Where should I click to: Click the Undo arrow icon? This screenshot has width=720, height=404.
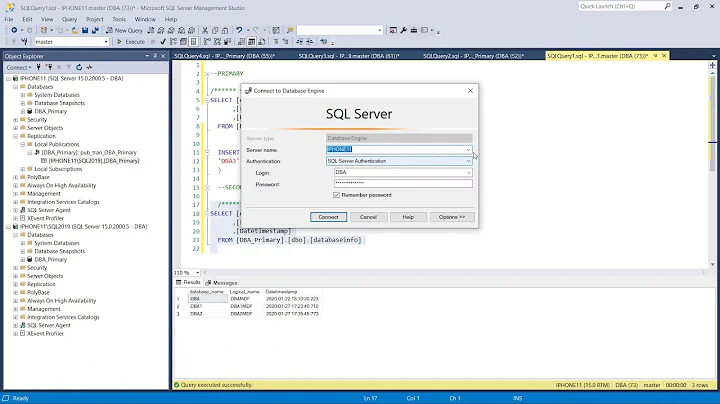pos(239,30)
